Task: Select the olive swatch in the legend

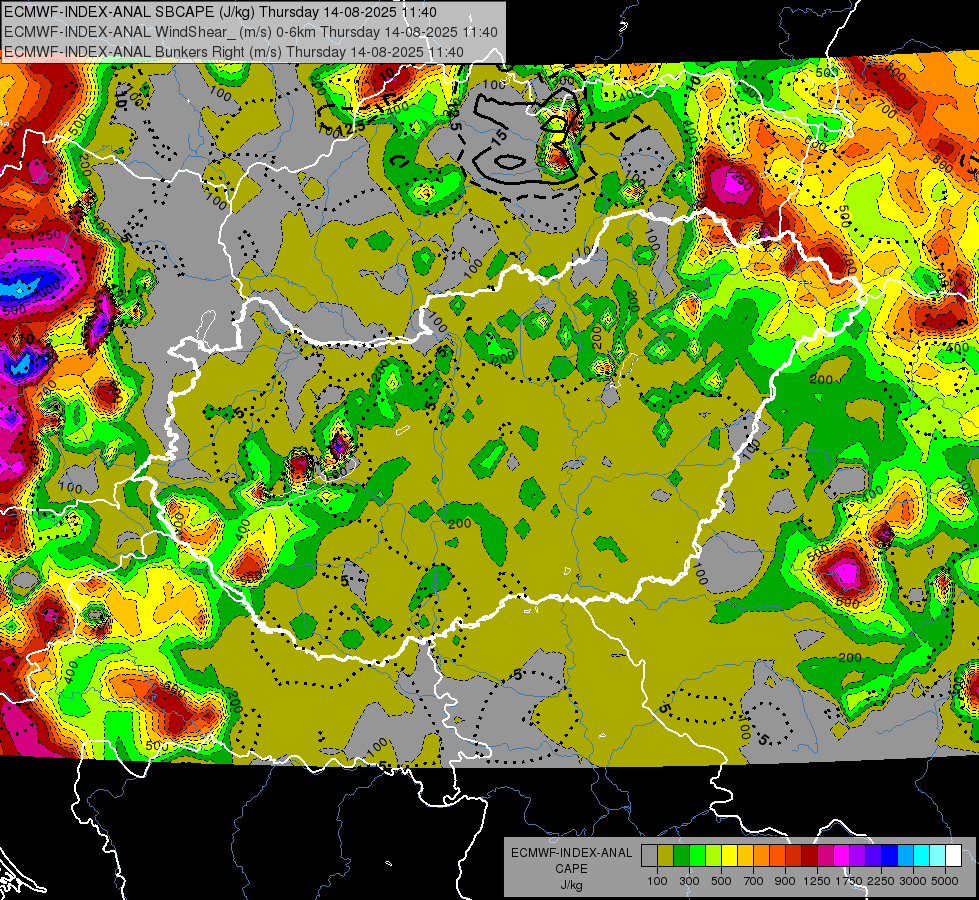Action: pyautogui.click(x=666, y=855)
